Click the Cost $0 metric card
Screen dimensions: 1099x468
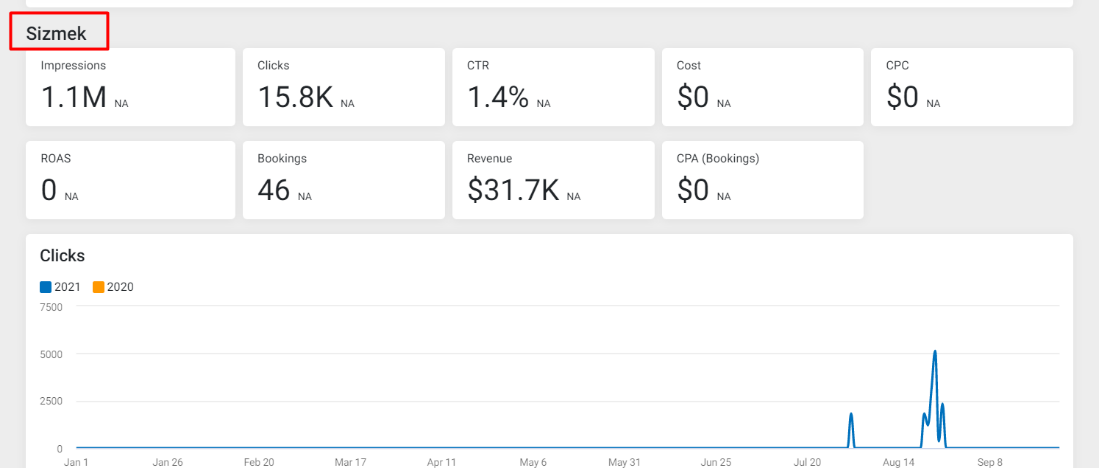(x=763, y=87)
